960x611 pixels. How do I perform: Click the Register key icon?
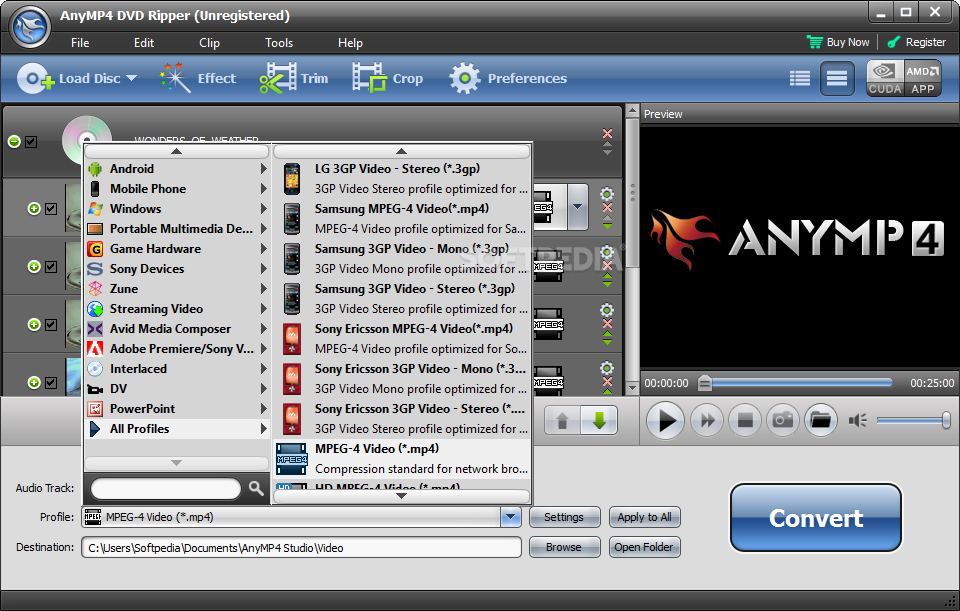[894, 42]
